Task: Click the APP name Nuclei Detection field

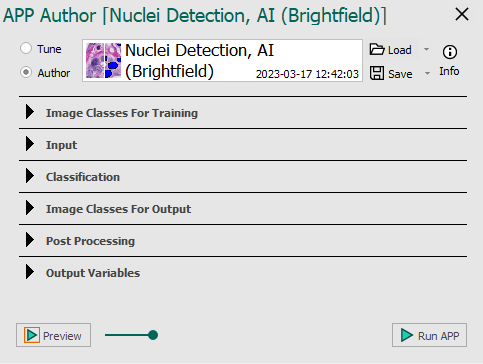Action: (x=222, y=60)
